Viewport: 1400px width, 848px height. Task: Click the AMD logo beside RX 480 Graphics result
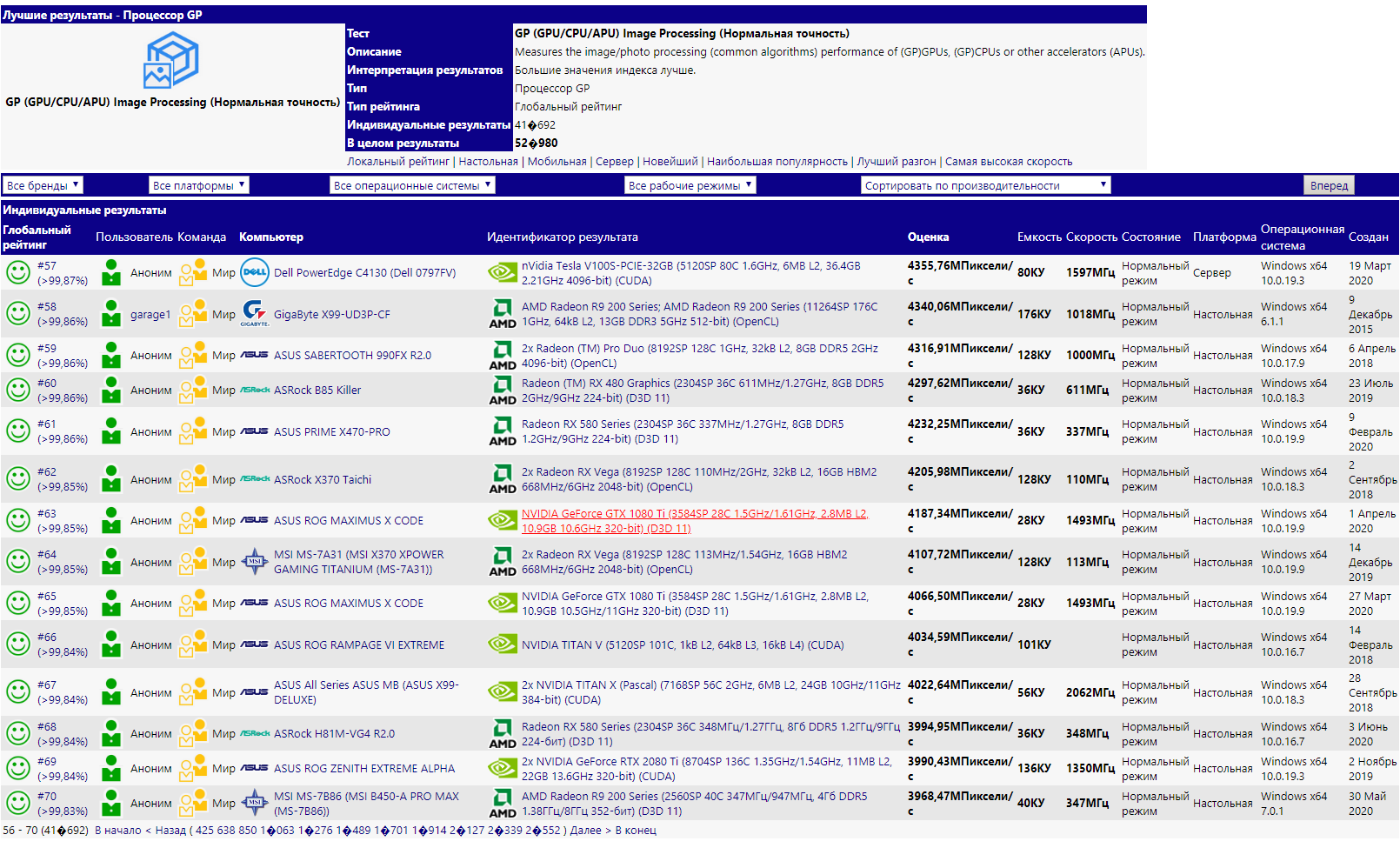503,390
